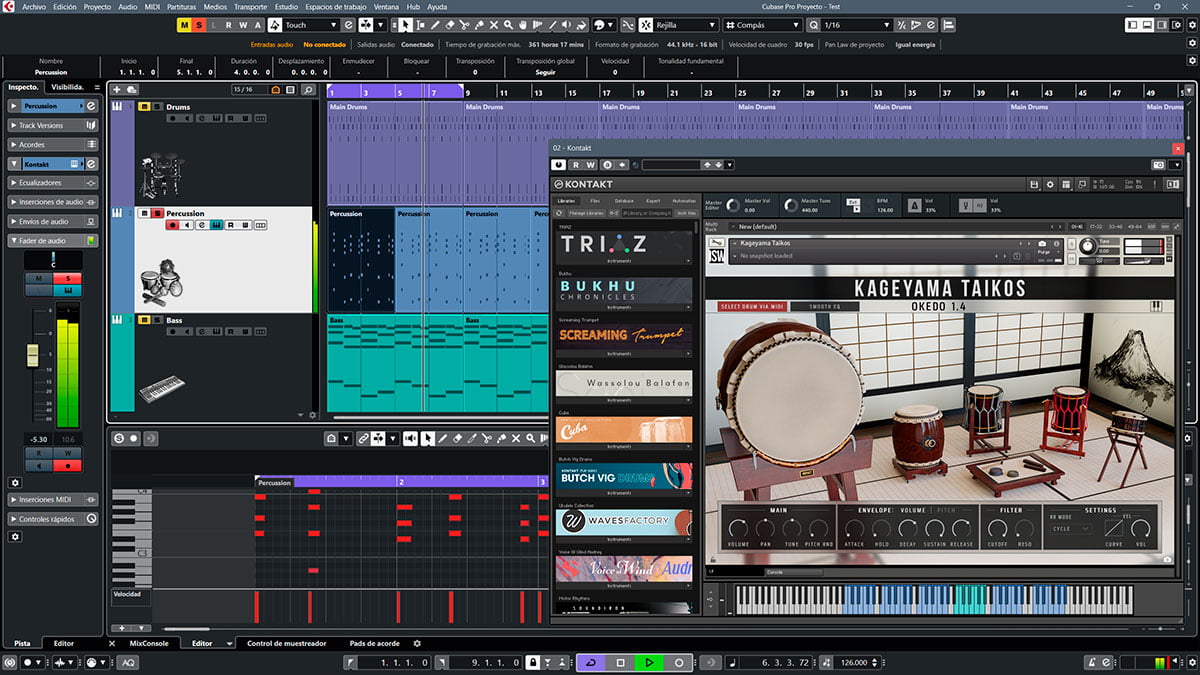
Task: Select the key editor erase tool
Action: coord(458,438)
